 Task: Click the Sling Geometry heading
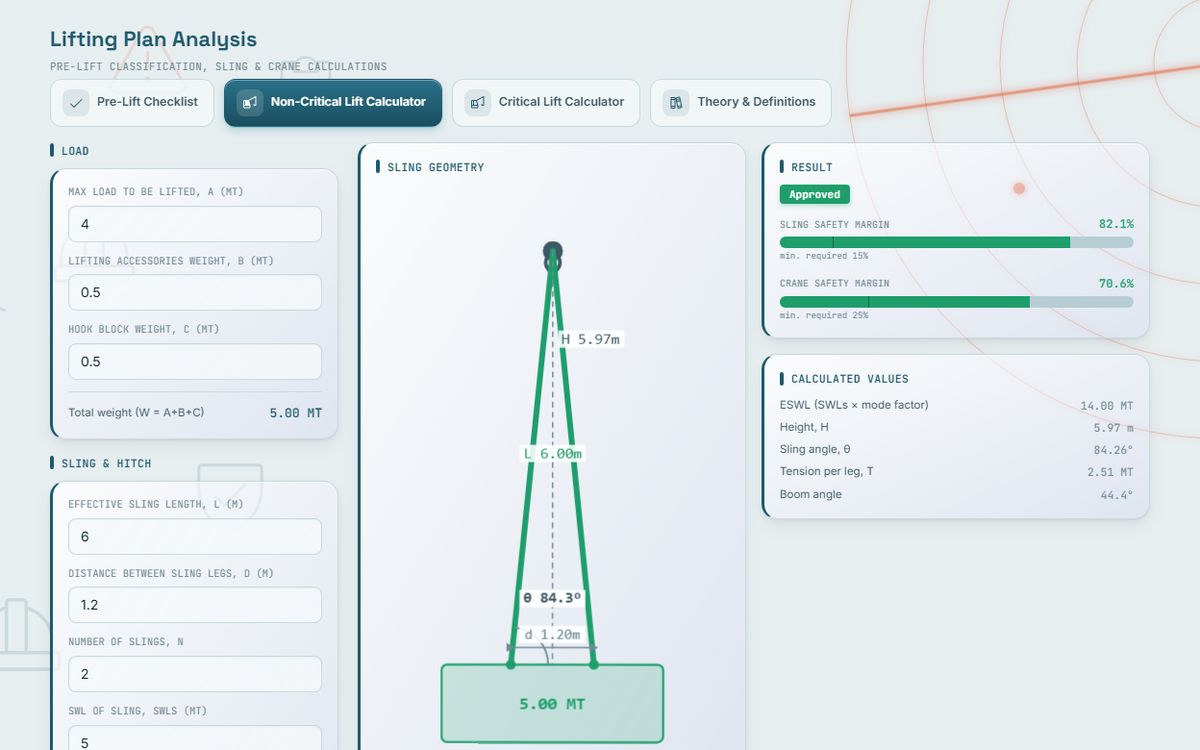coord(436,168)
